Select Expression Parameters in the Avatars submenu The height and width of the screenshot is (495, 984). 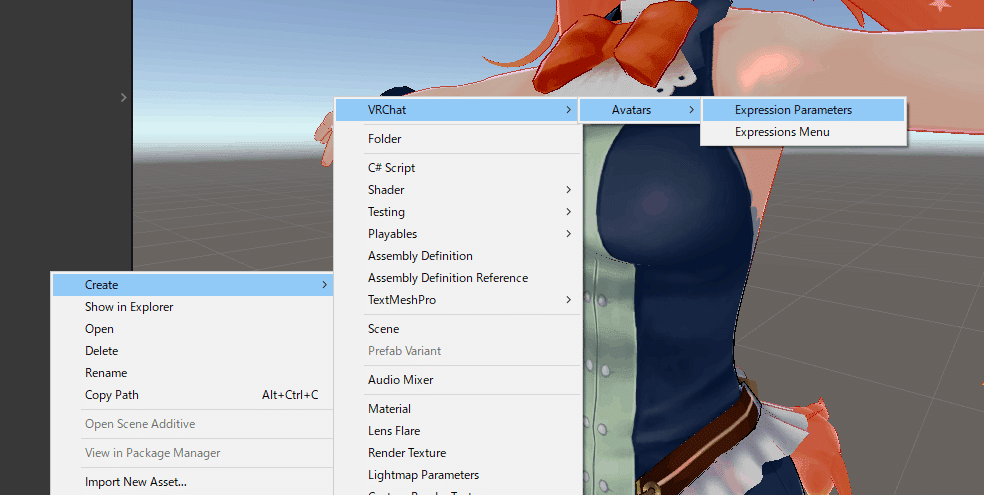pos(803,110)
